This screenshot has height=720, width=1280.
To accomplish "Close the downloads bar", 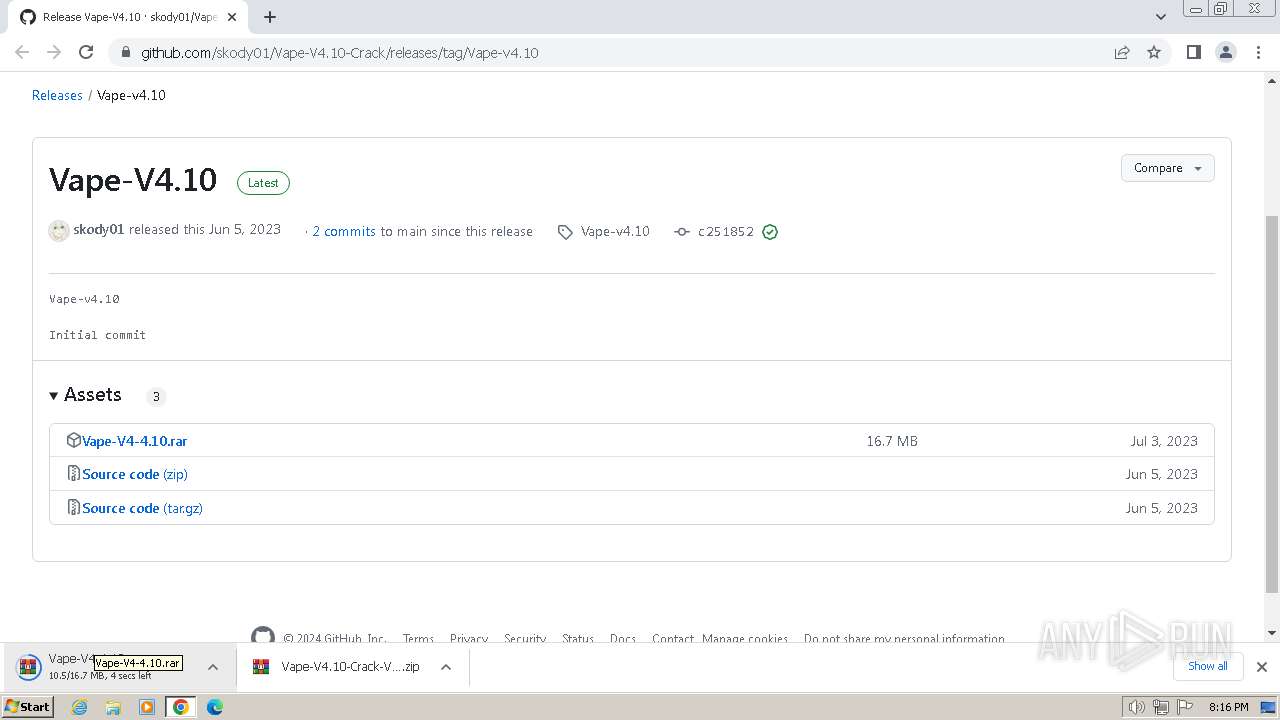I will tap(1262, 667).
